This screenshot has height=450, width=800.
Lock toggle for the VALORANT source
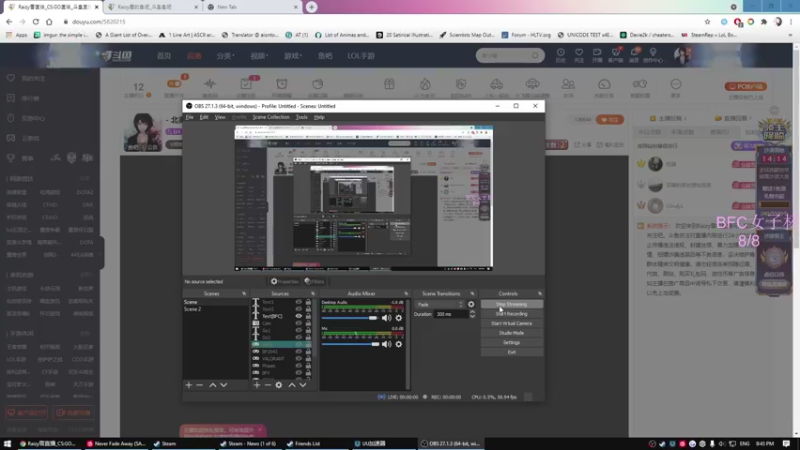click(308, 359)
